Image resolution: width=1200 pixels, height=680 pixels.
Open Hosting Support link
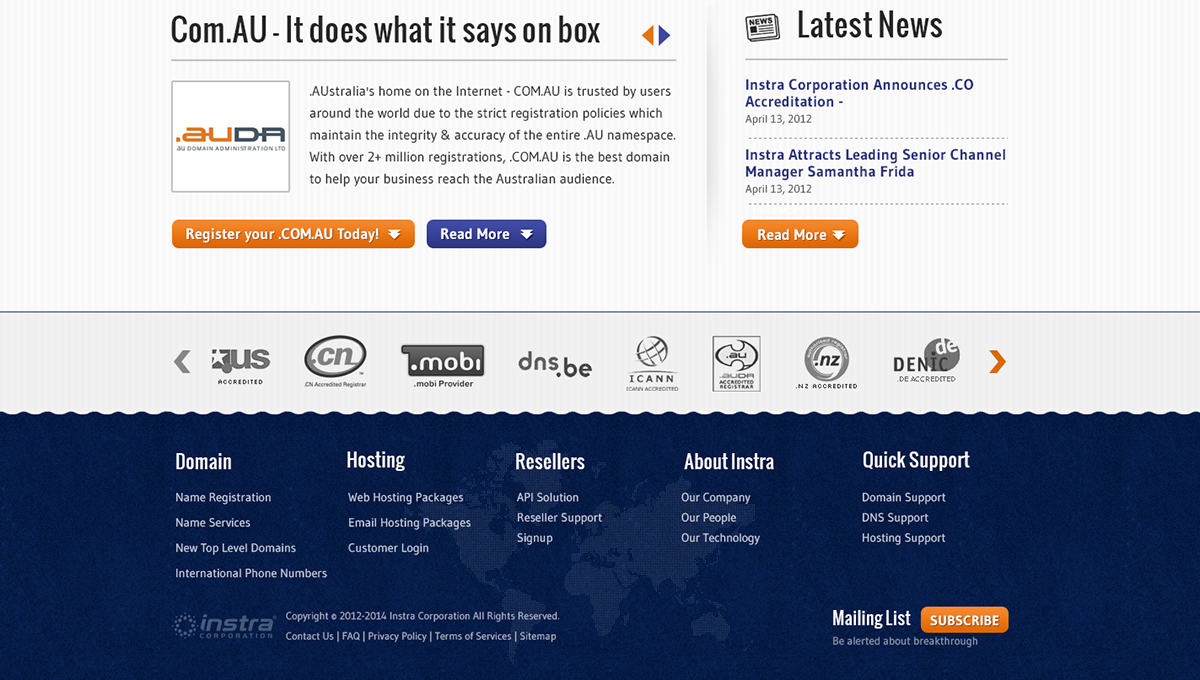click(x=904, y=537)
